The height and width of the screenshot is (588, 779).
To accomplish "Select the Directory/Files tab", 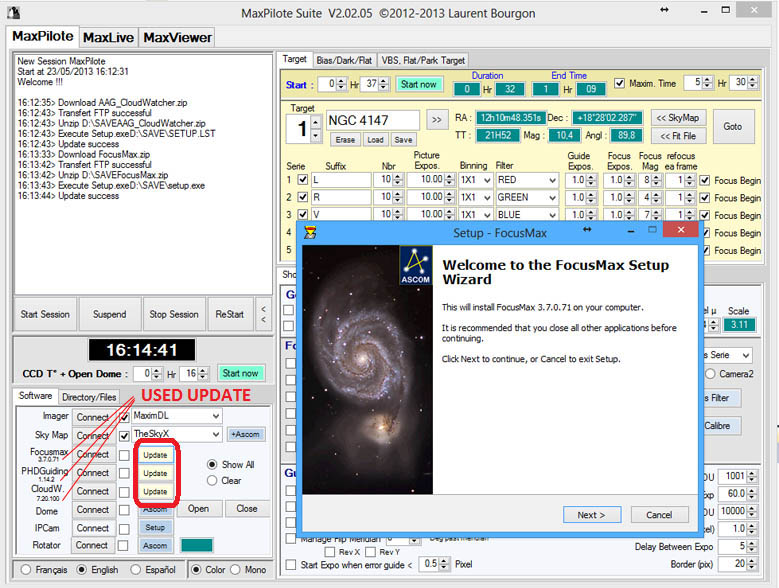I will click(x=89, y=397).
